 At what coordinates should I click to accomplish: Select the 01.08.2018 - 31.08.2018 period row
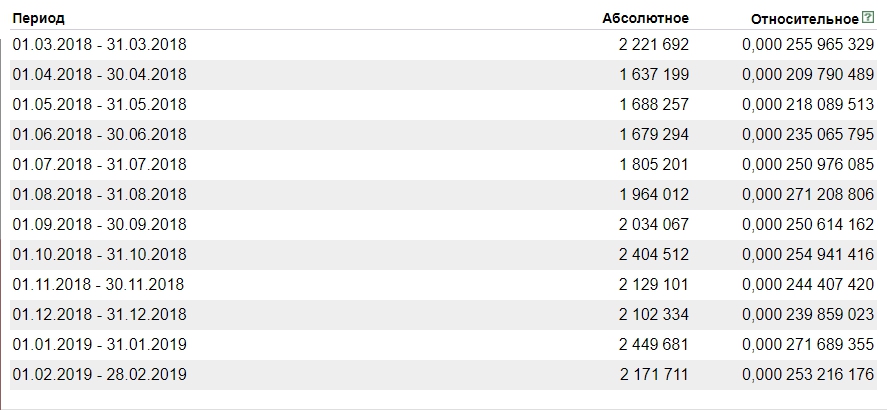click(444, 195)
